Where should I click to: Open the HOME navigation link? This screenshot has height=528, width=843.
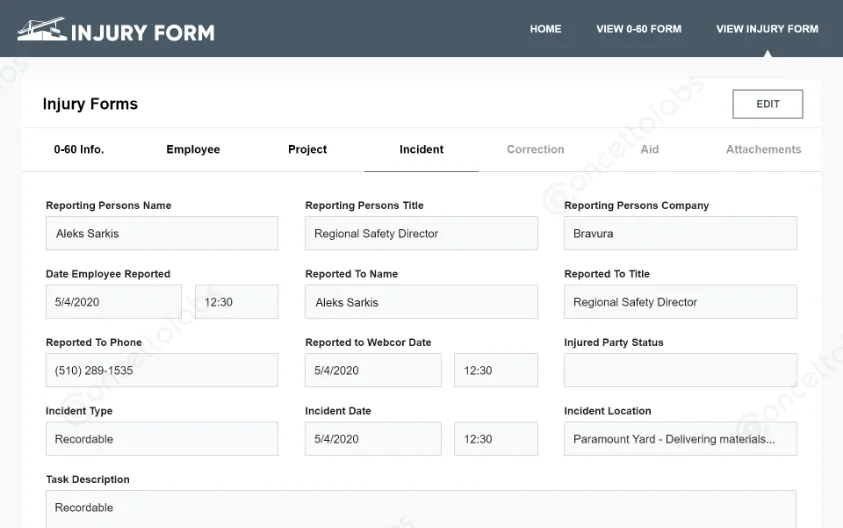click(x=545, y=29)
